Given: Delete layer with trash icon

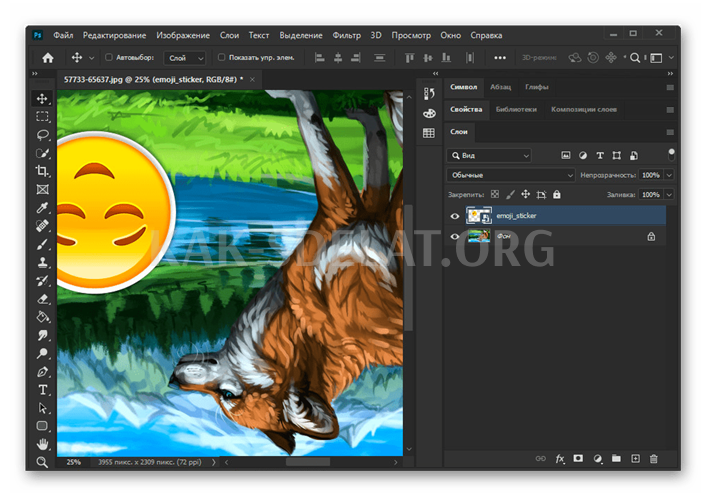Looking at the screenshot, I should [x=654, y=459].
